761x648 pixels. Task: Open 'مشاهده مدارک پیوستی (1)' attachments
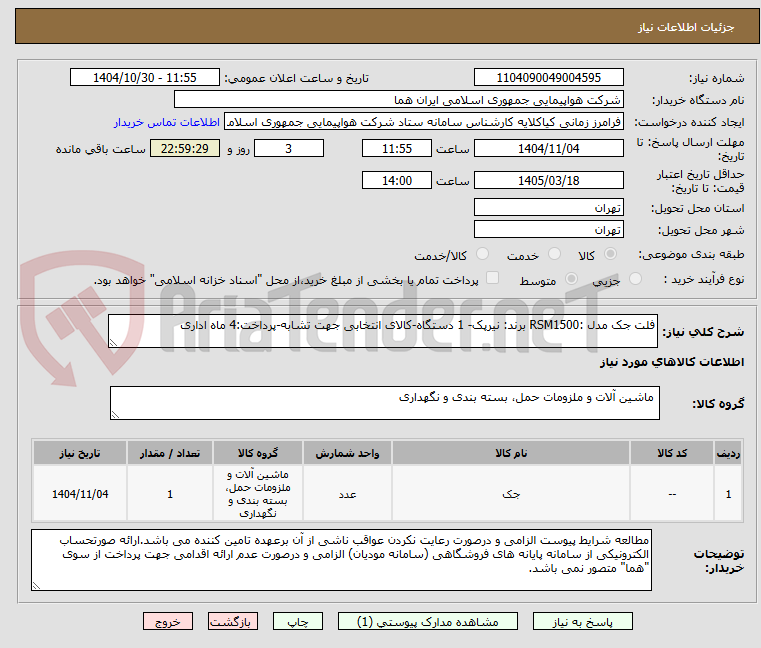click(428, 621)
